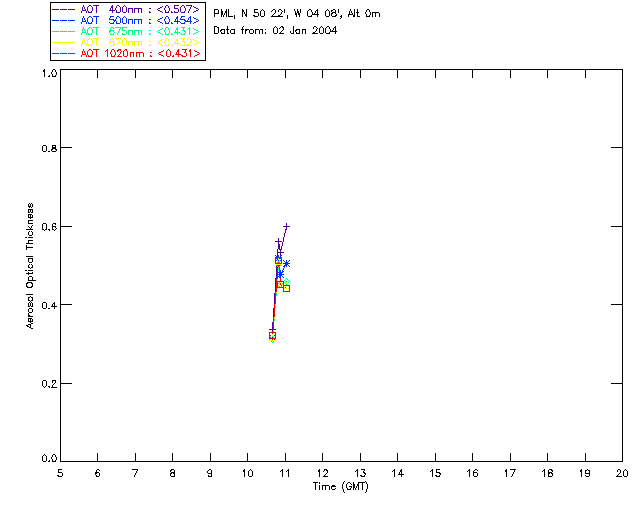640x512 pixels.
Task: Click y-axis tick label 1.0
Action: 49,73
